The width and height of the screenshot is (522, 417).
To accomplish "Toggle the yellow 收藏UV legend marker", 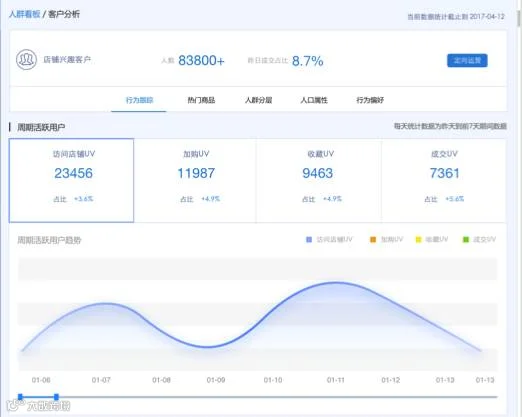I will (418, 240).
